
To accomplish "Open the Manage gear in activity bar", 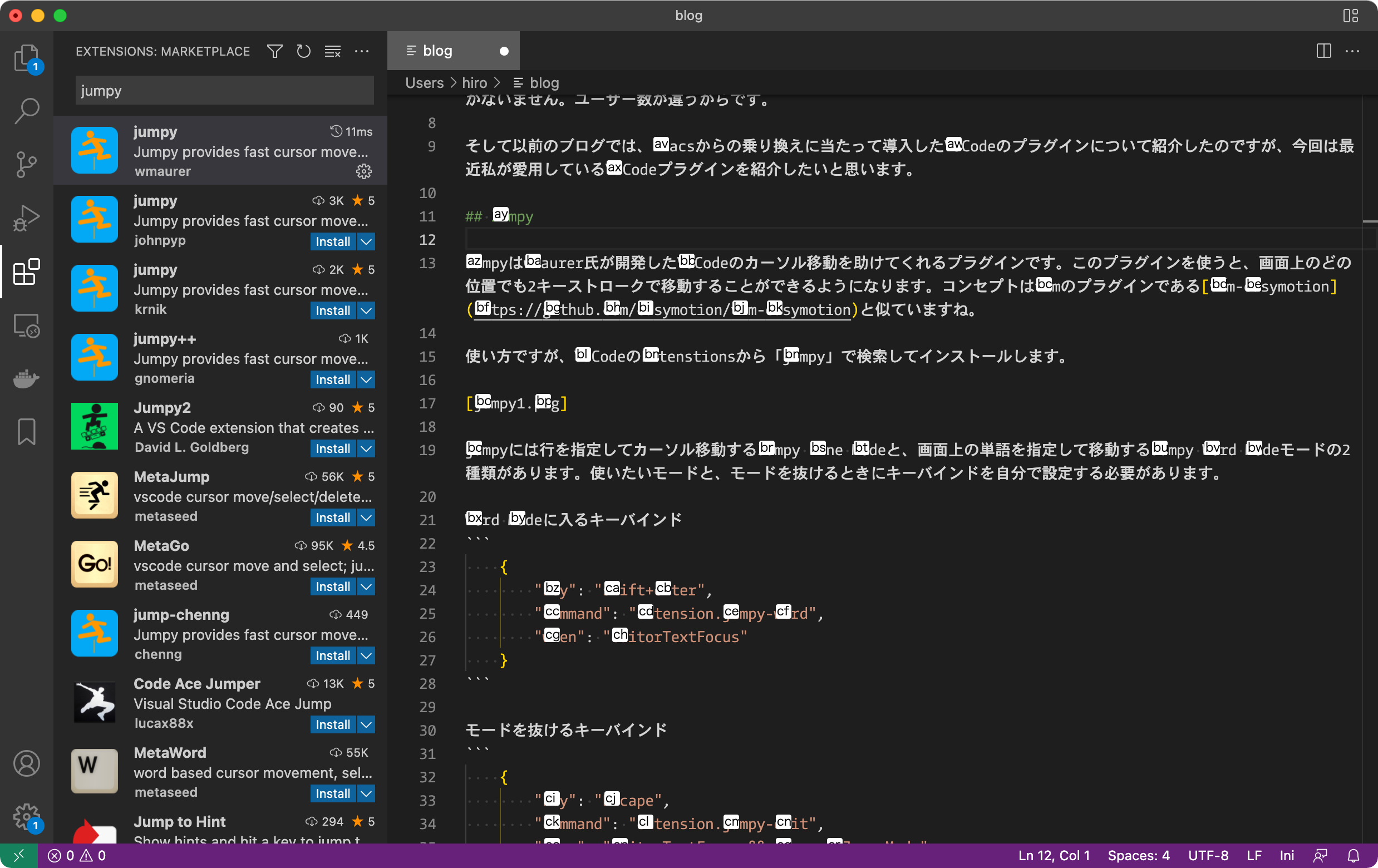I will click(26, 817).
